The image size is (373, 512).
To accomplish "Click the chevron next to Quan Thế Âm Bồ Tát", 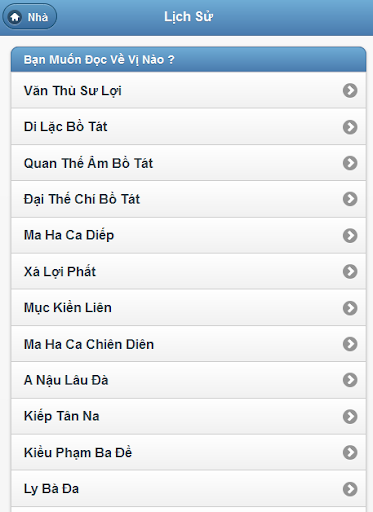I will click(x=350, y=163).
